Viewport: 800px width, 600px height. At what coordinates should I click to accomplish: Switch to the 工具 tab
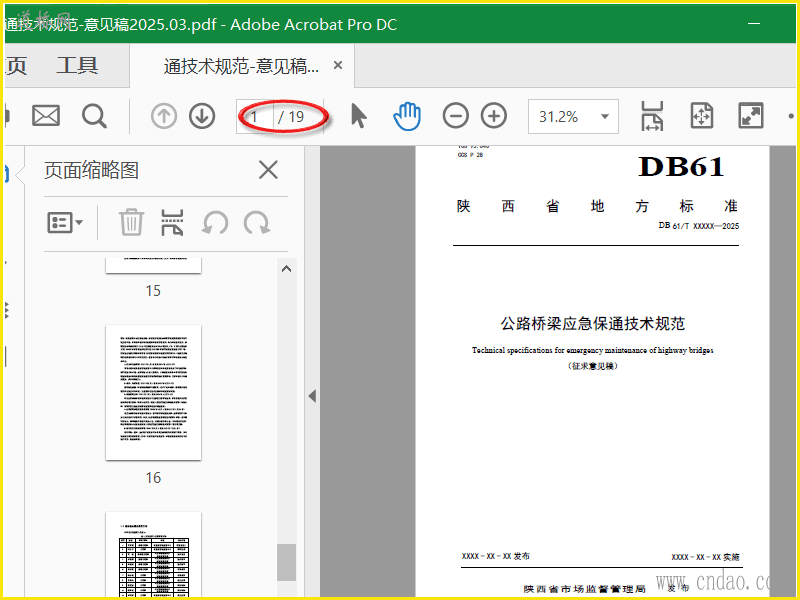coord(77,65)
